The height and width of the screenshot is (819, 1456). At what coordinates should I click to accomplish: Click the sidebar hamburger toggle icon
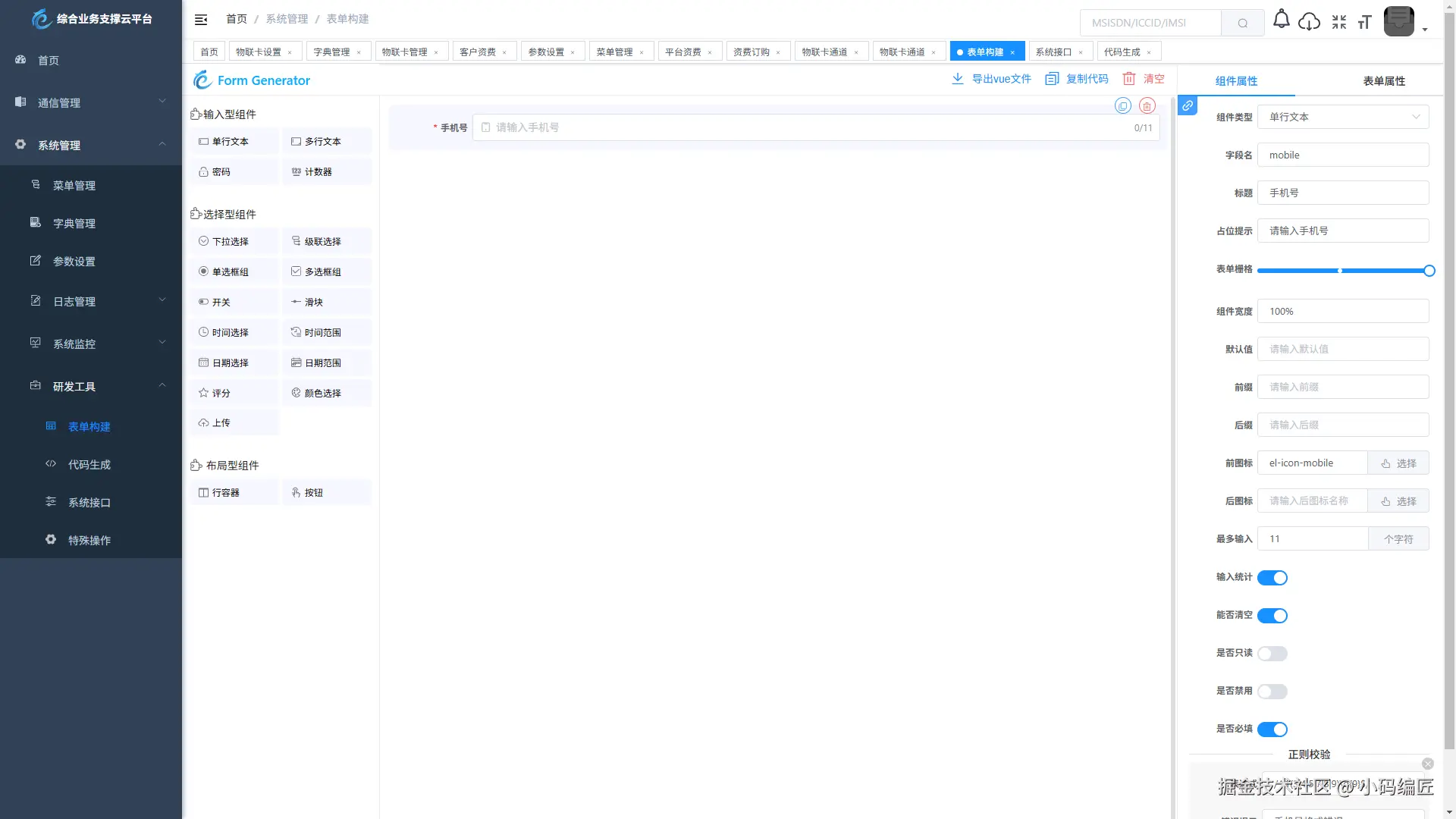click(x=201, y=20)
